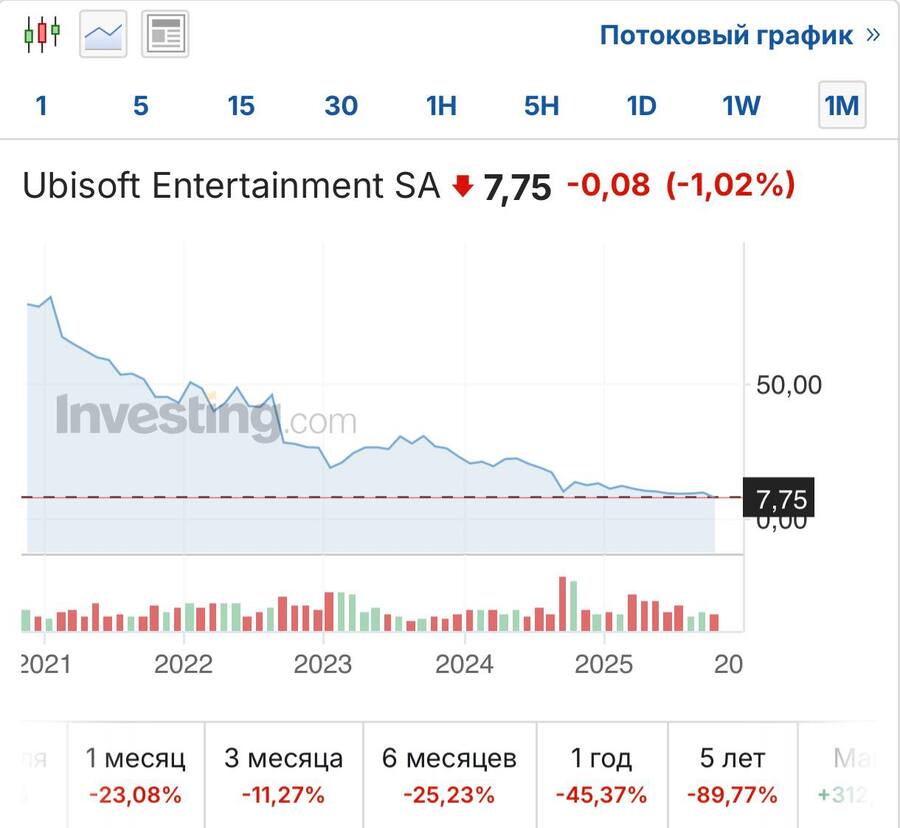Select the candlestick chart style icon
This screenshot has width=900, height=828.
tap(41, 31)
